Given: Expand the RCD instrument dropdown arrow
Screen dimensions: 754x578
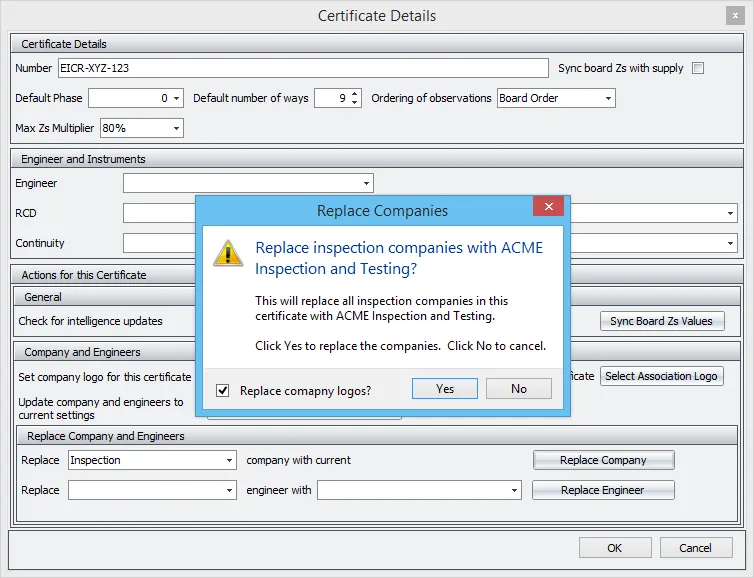Looking at the screenshot, I should pyautogui.click(x=730, y=213).
